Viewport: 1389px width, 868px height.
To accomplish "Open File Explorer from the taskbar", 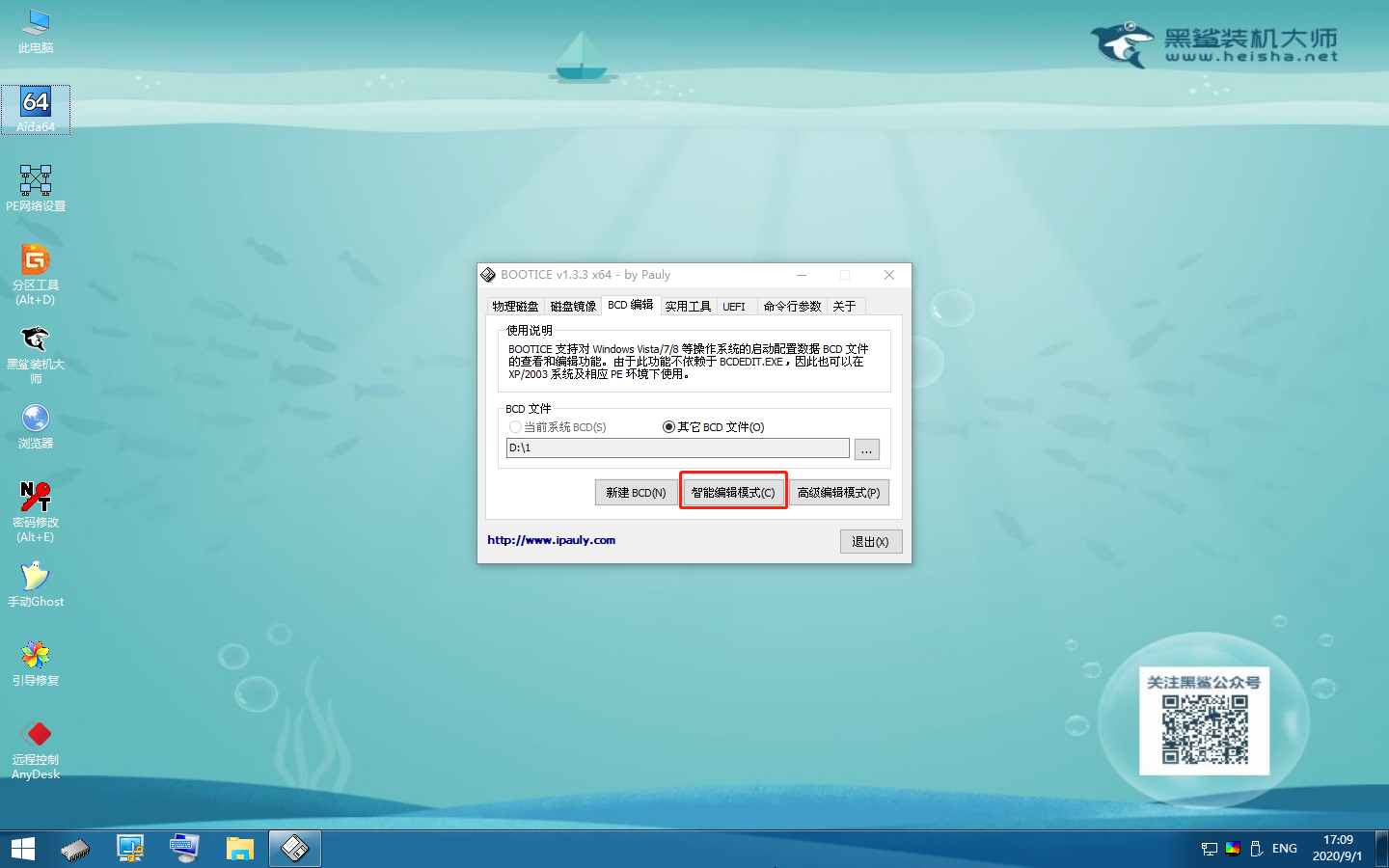I will click(x=239, y=849).
